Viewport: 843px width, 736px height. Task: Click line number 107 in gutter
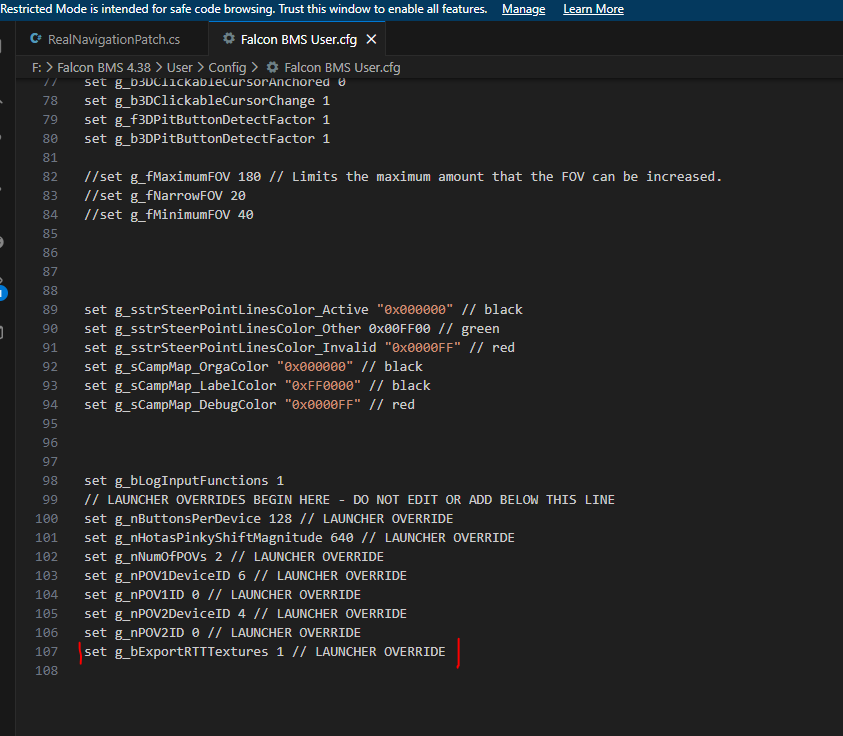(x=46, y=652)
